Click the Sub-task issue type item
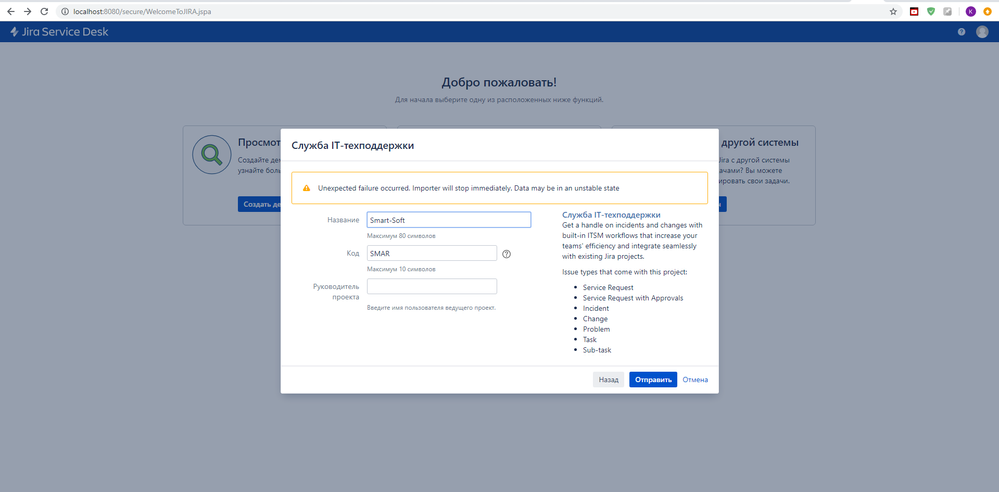 point(597,350)
